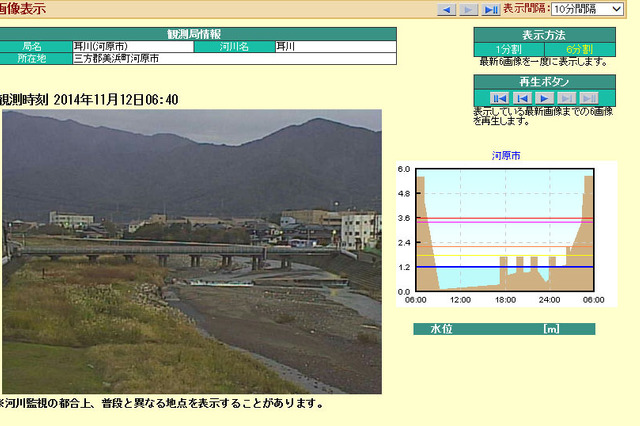Click the 河原市 water level graph

point(507,234)
